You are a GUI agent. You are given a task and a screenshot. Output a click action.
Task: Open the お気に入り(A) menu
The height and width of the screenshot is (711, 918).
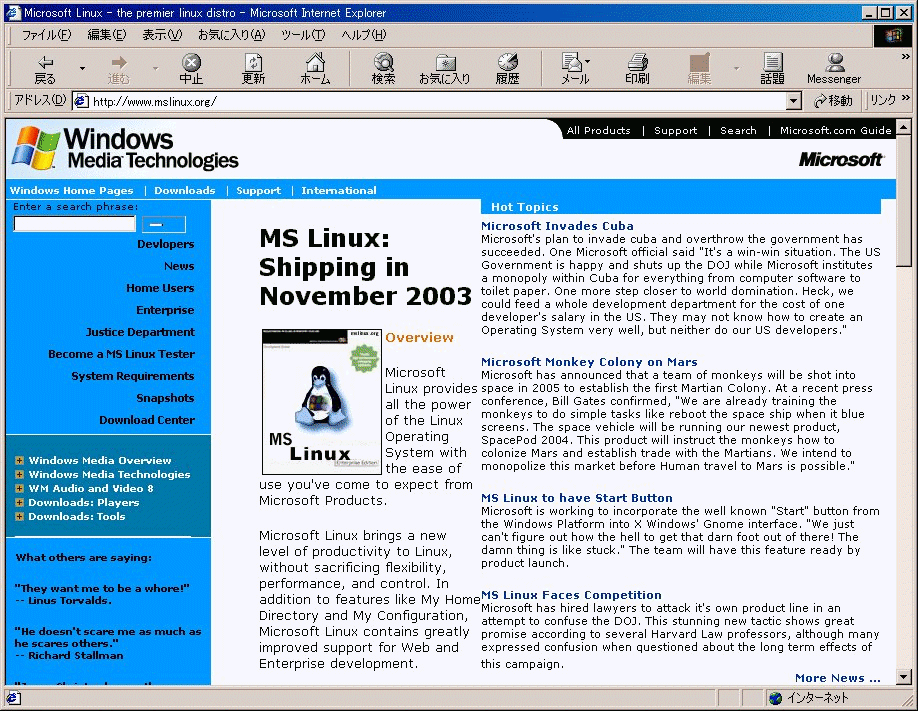point(232,35)
